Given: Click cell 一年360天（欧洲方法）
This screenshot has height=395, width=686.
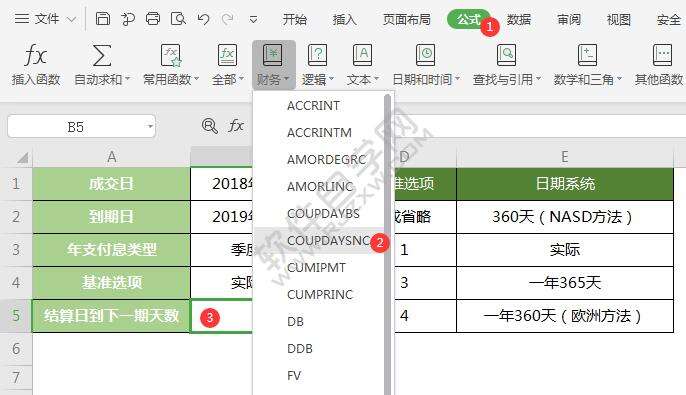Looking at the screenshot, I should (565, 315).
